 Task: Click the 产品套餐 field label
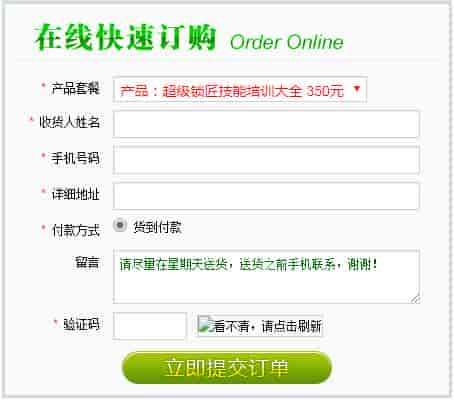pyautogui.click(x=76, y=88)
